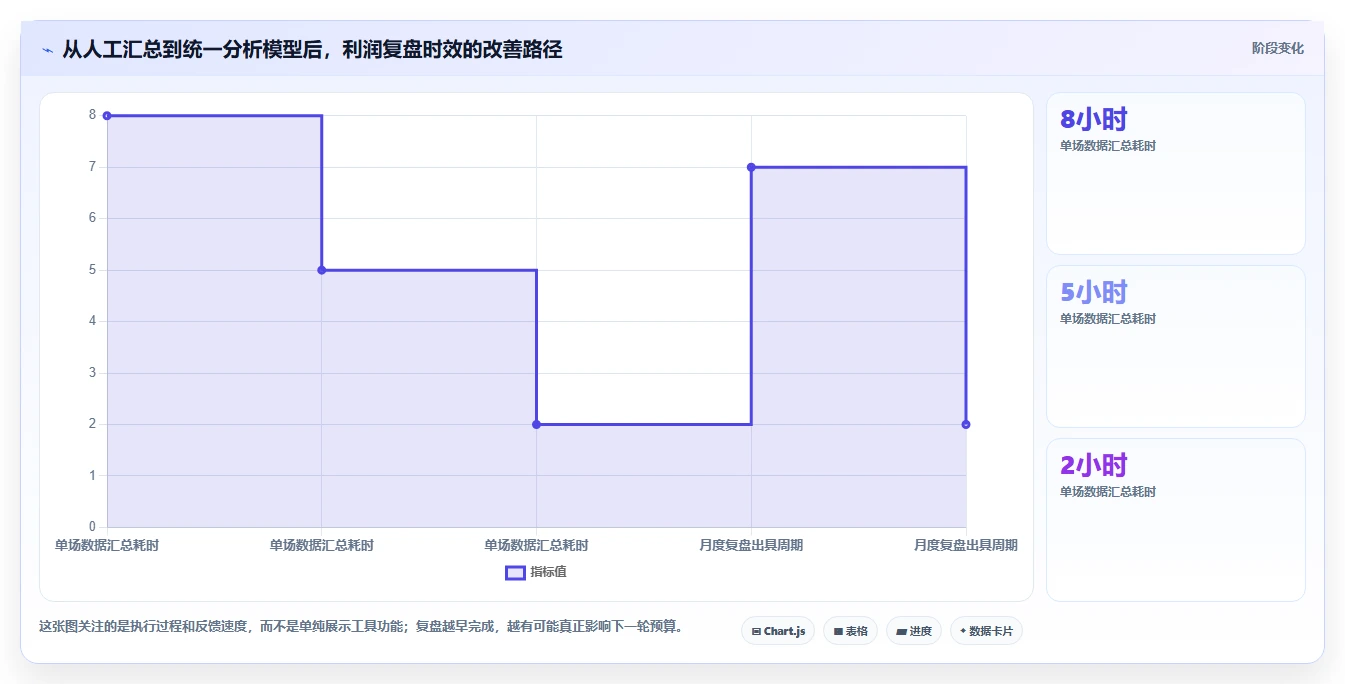The width and height of the screenshot is (1345, 684).
Task: Click the data point at value 7
Action: click(x=751, y=167)
